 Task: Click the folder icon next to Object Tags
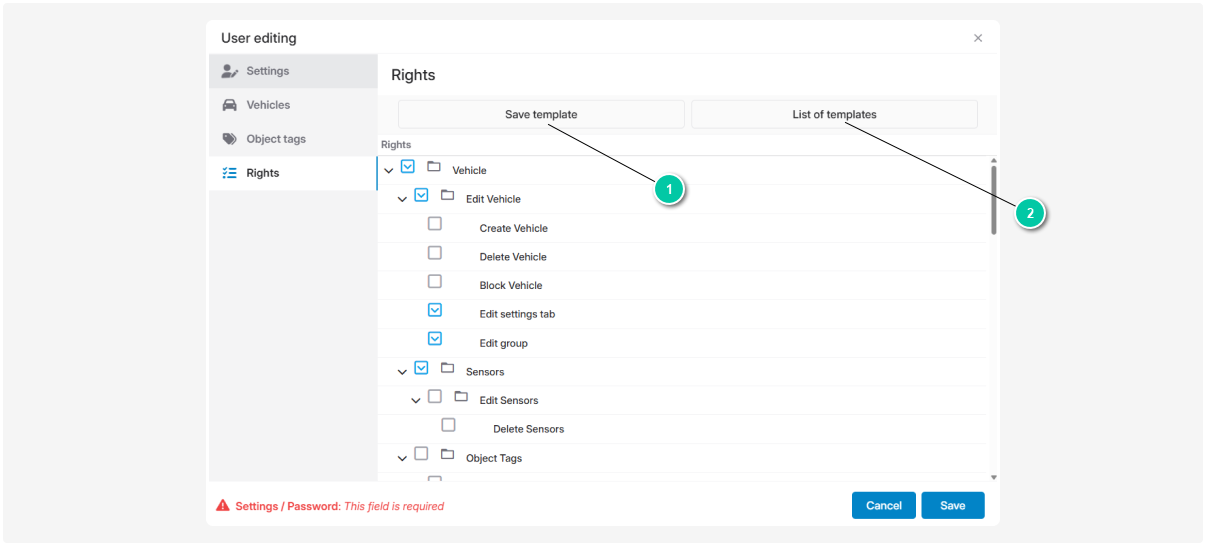447,455
